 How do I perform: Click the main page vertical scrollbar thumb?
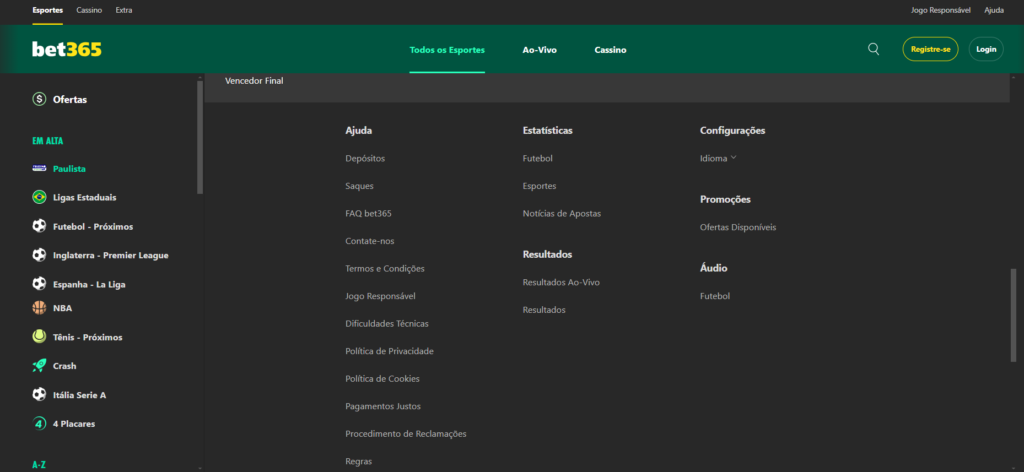pos(1014,315)
